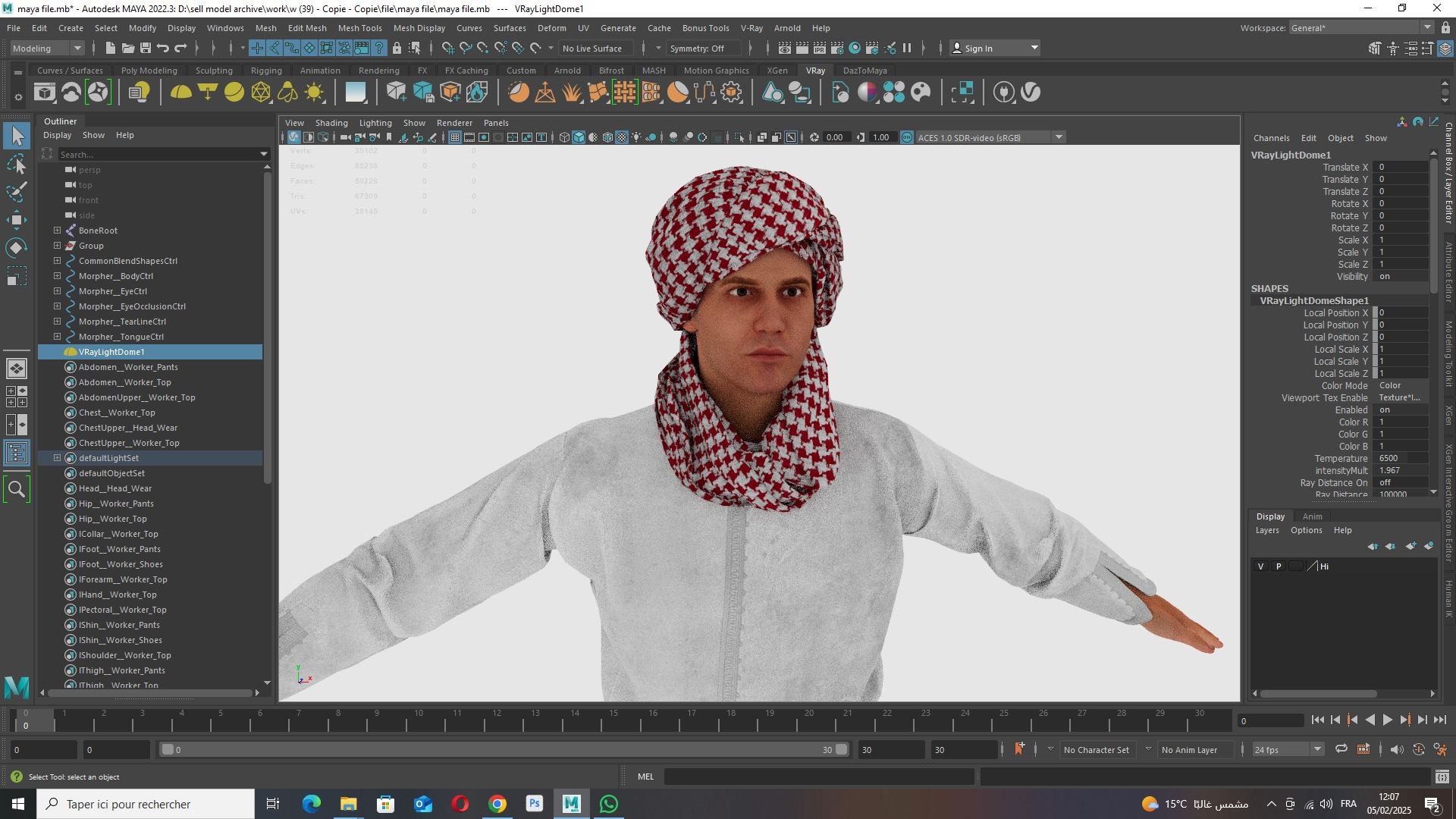Expand CommonBlendShapesCtrl node
The height and width of the screenshot is (819, 1456).
click(x=57, y=260)
